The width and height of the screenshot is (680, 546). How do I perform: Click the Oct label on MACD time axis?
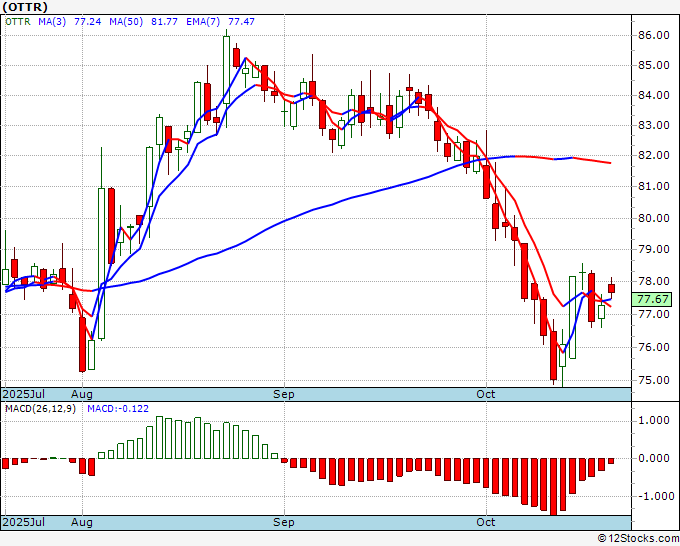pos(486,522)
